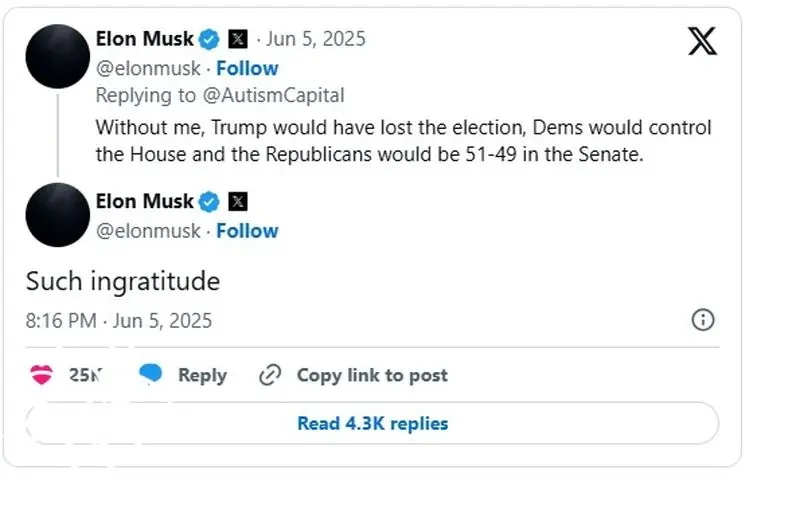Click the heart icon to like the post
Screen dimensions: 800x505
coord(41,375)
